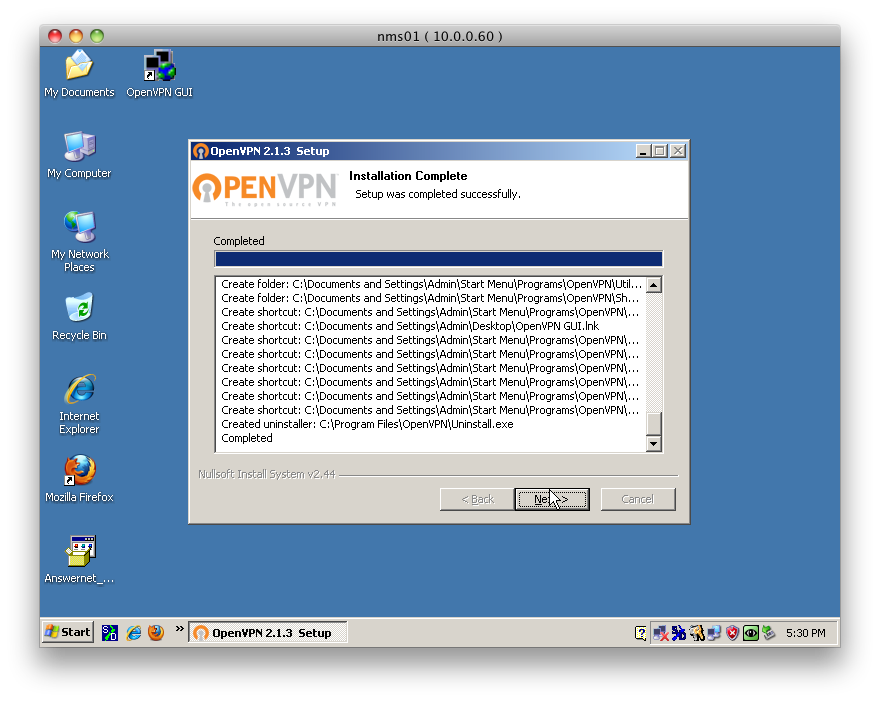The image size is (880, 702).
Task: Click the 'Nullsoft Install System v2.44' text
Action: tap(267, 474)
